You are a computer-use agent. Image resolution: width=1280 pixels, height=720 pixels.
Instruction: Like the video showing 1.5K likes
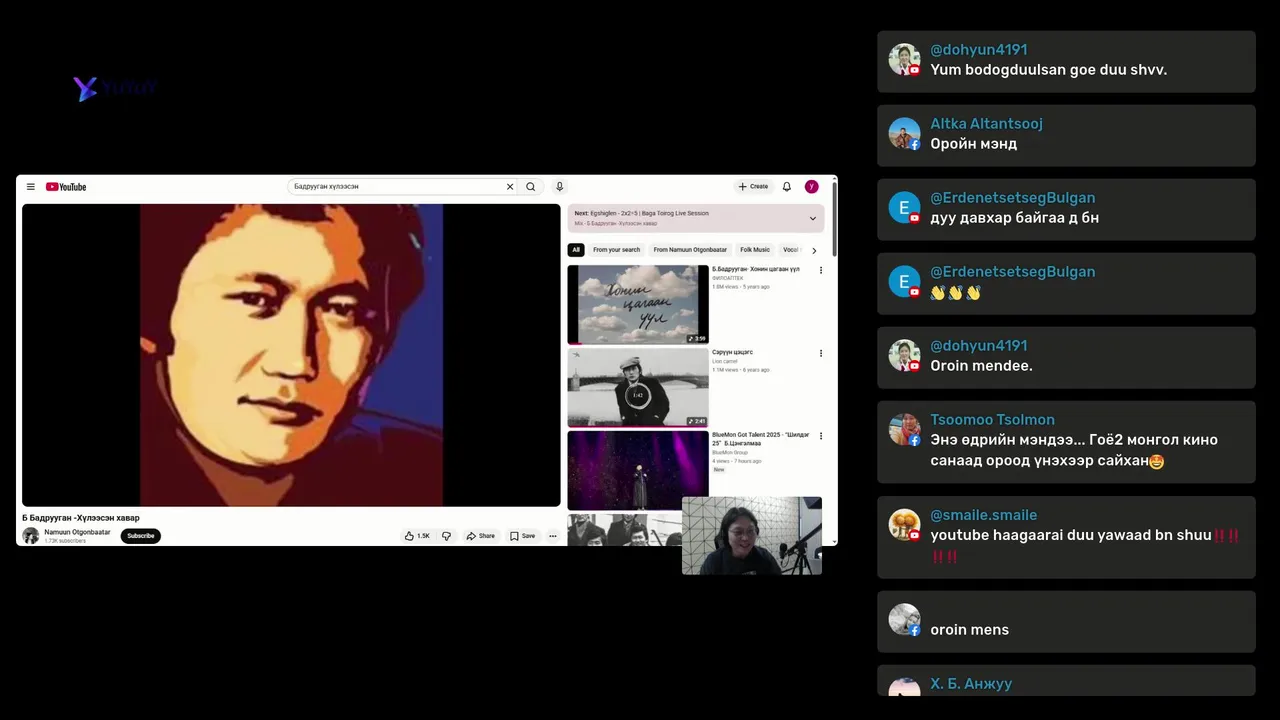(417, 536)
